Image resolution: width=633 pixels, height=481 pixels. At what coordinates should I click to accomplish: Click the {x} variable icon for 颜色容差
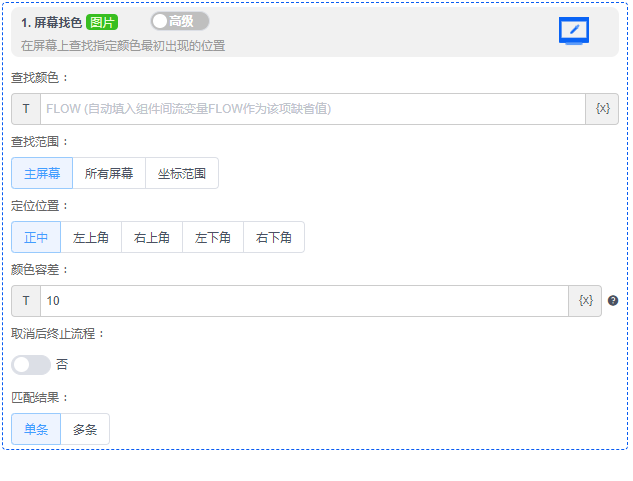pos(585,300)
